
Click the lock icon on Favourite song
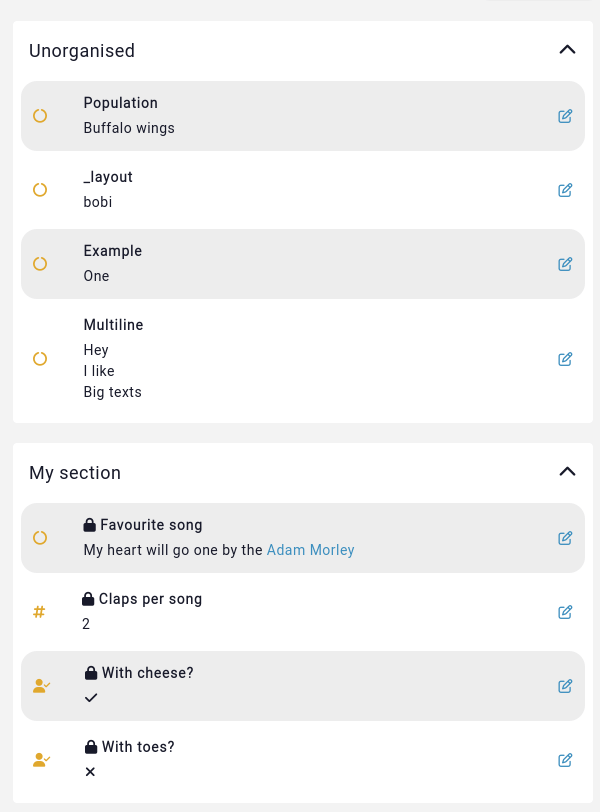click(x=90, y=525)
